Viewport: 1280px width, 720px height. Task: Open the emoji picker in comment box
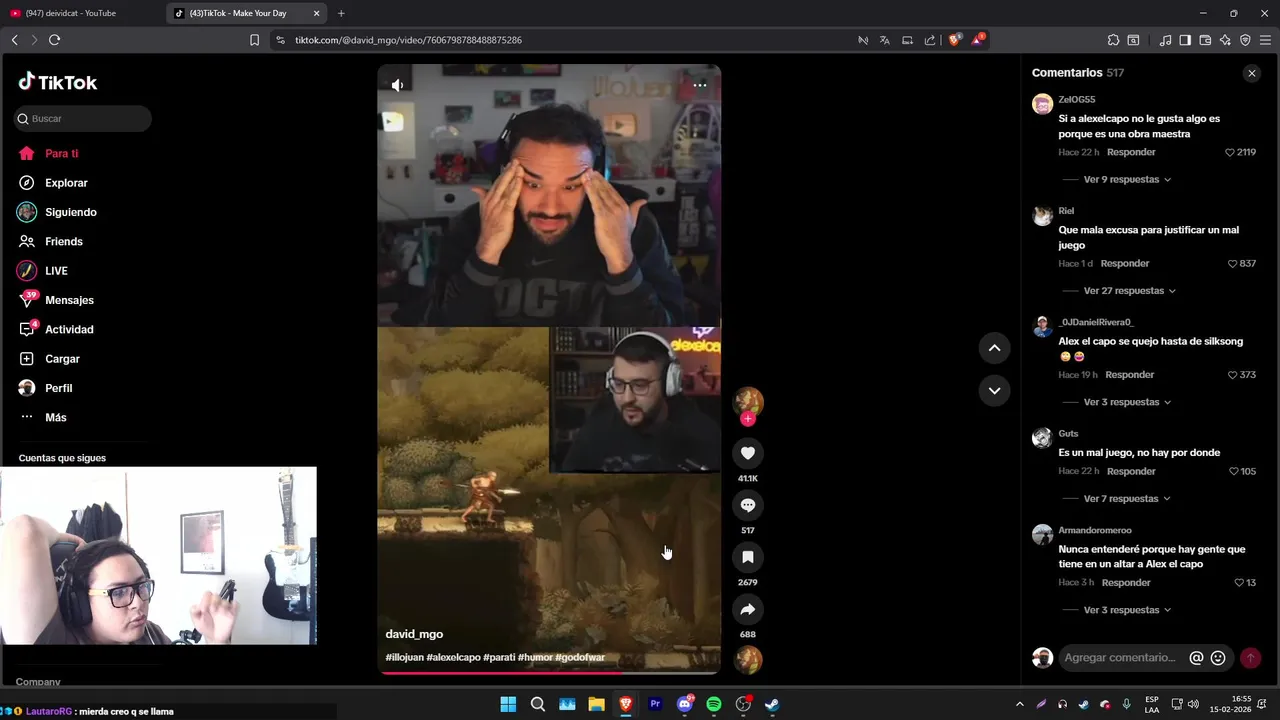point(1218,658)
